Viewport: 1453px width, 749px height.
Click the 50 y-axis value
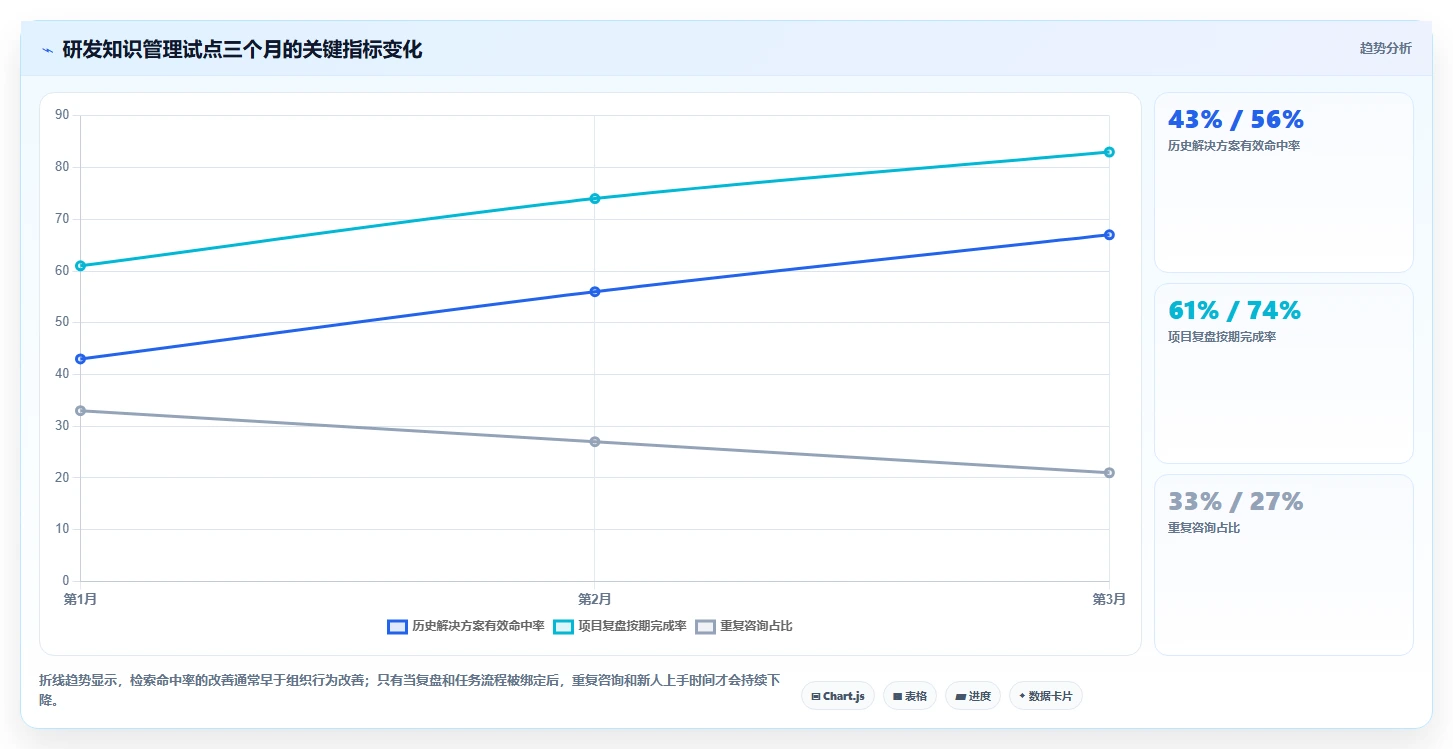click(x=62, y=322)
